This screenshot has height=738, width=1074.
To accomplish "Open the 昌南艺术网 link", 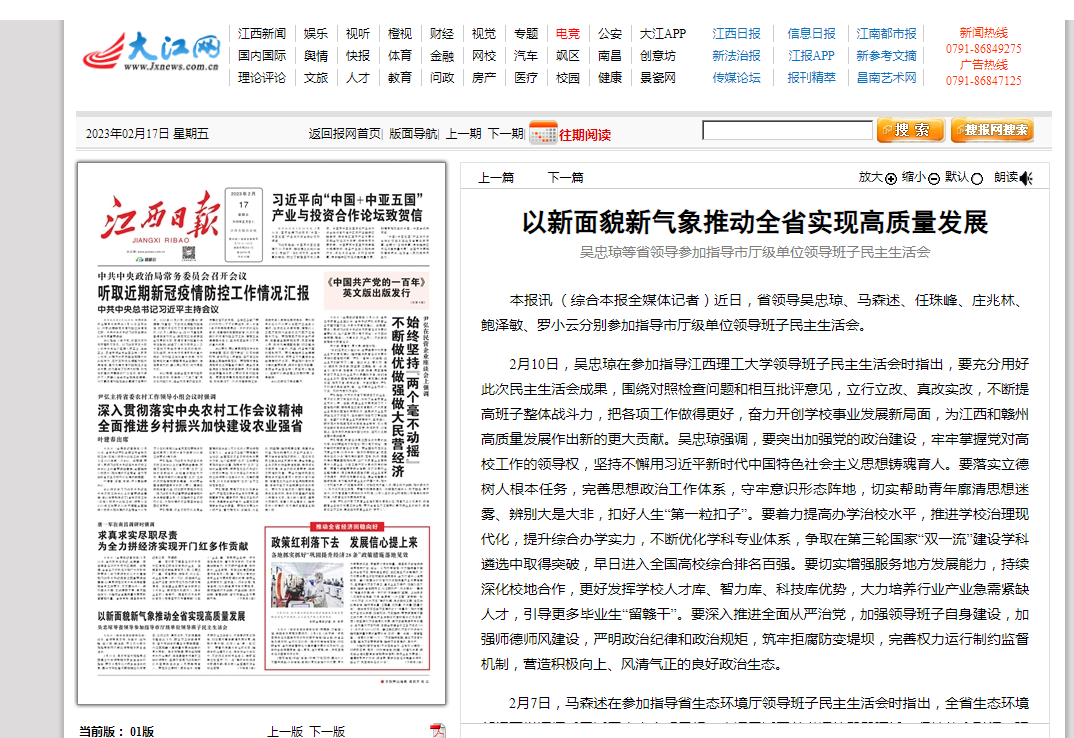I will [886, 77].
